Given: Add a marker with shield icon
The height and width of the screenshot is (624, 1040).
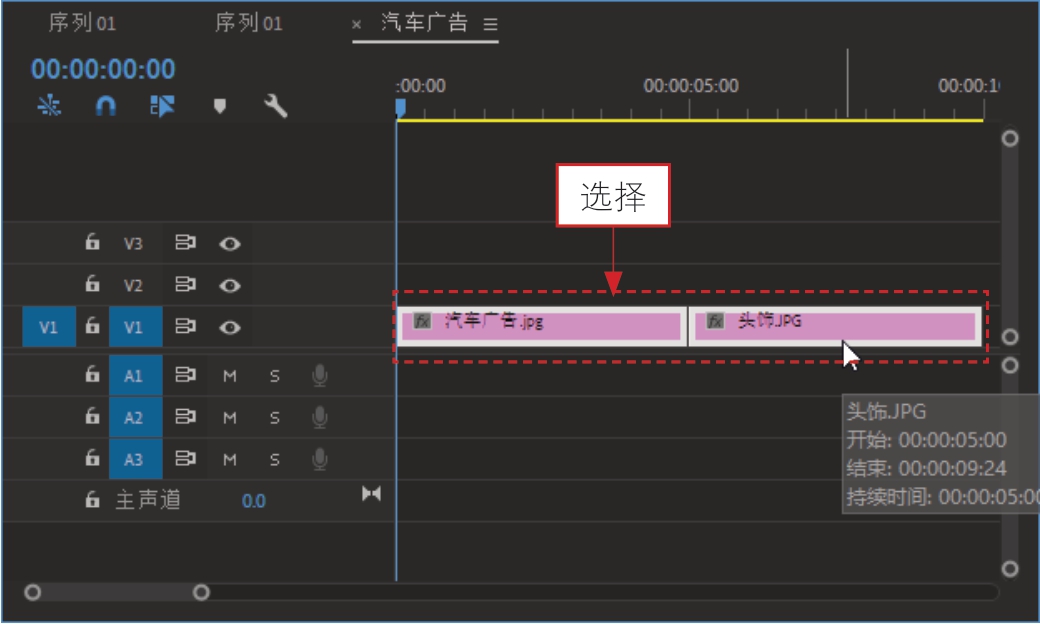Looking at the screenshot, I should [220, 106].
